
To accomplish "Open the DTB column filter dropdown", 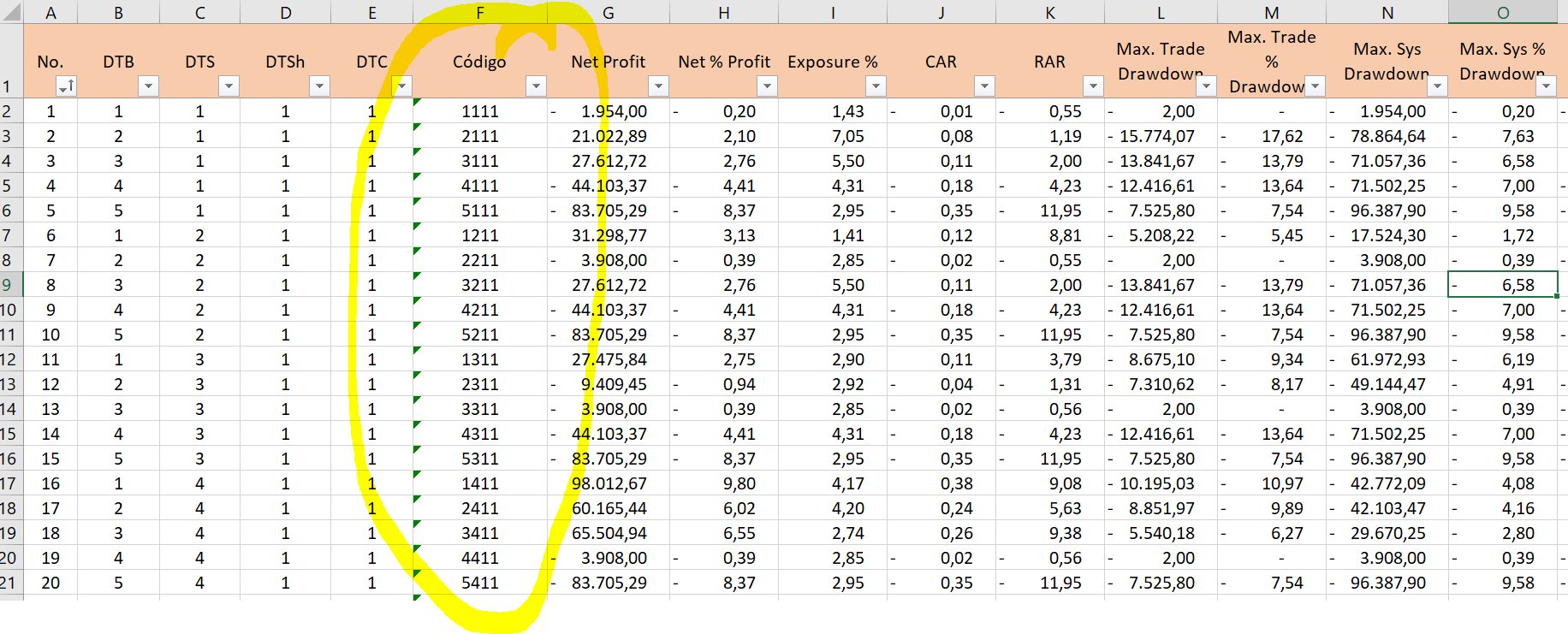I will click(x=149, y=86).
